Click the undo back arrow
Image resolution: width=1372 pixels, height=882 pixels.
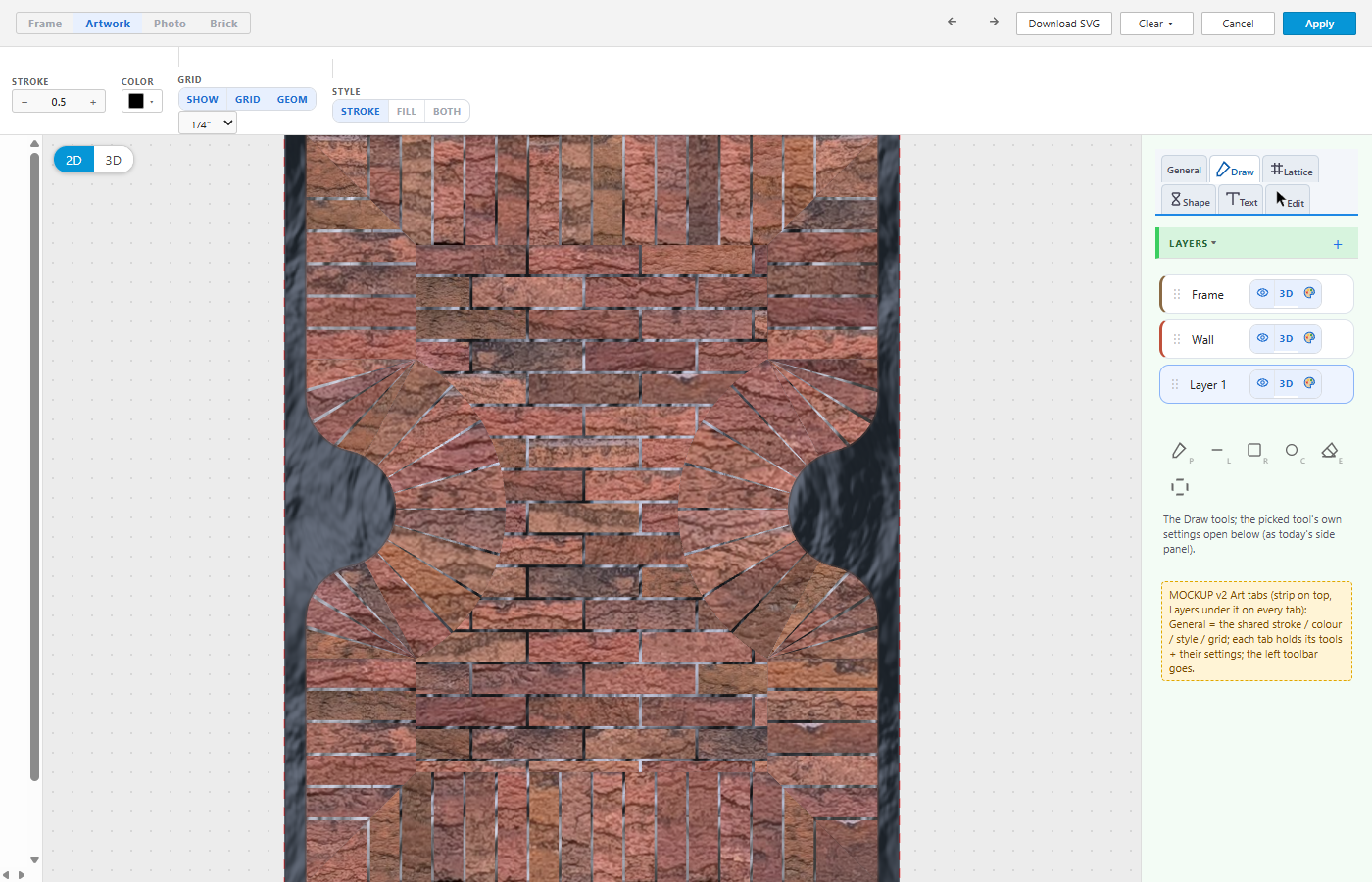[952, 22]
